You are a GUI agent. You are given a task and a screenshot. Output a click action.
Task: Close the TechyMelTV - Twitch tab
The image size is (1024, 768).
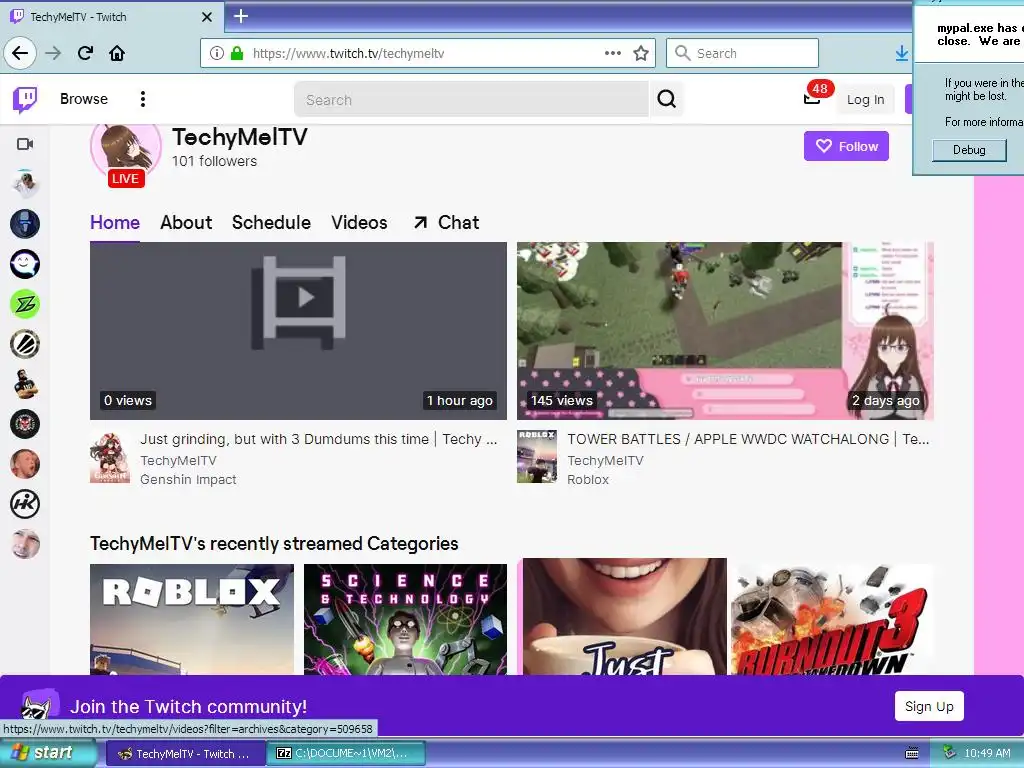(x=206, y=17)
